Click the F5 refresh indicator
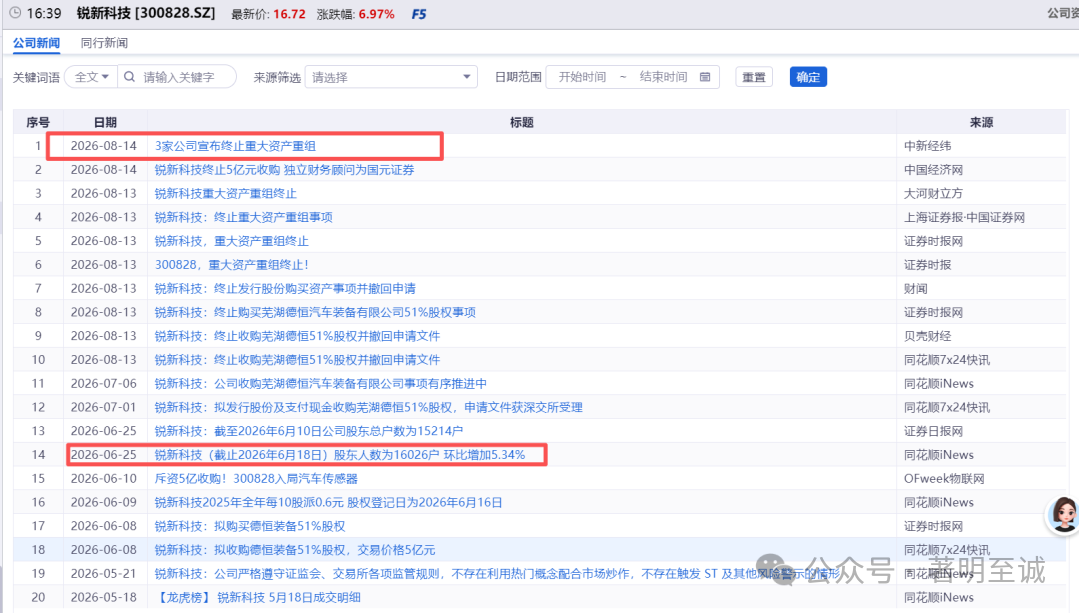 pos(418,14)
